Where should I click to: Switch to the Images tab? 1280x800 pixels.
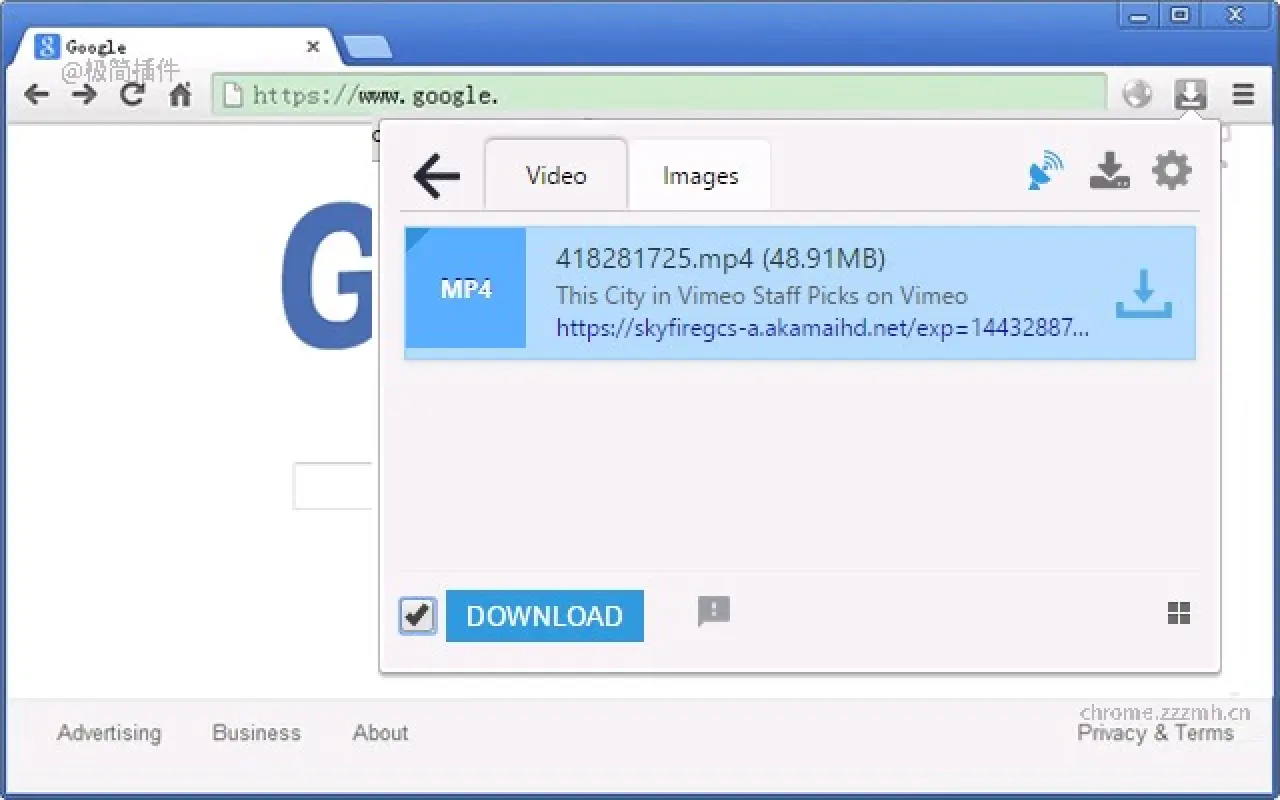coord(699,175)
